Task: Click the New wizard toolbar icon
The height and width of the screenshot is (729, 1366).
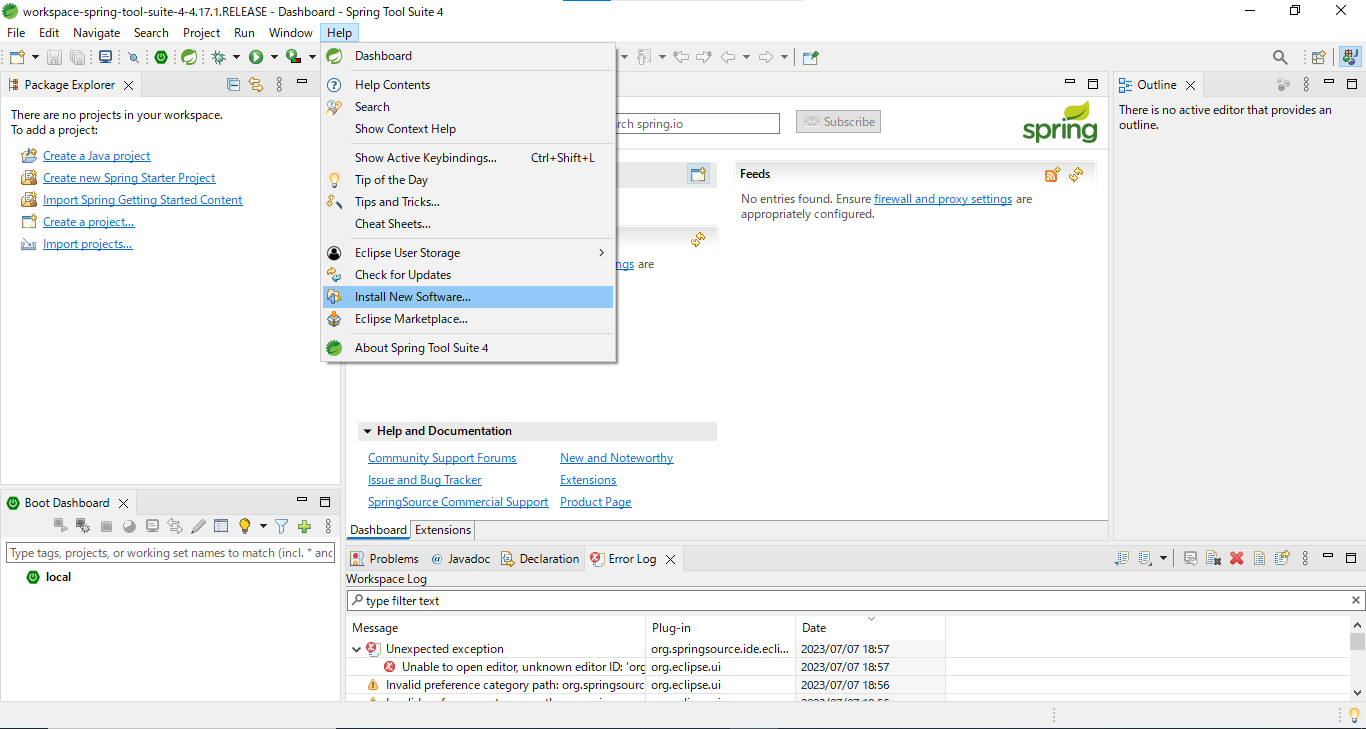Action: point(18,57)
